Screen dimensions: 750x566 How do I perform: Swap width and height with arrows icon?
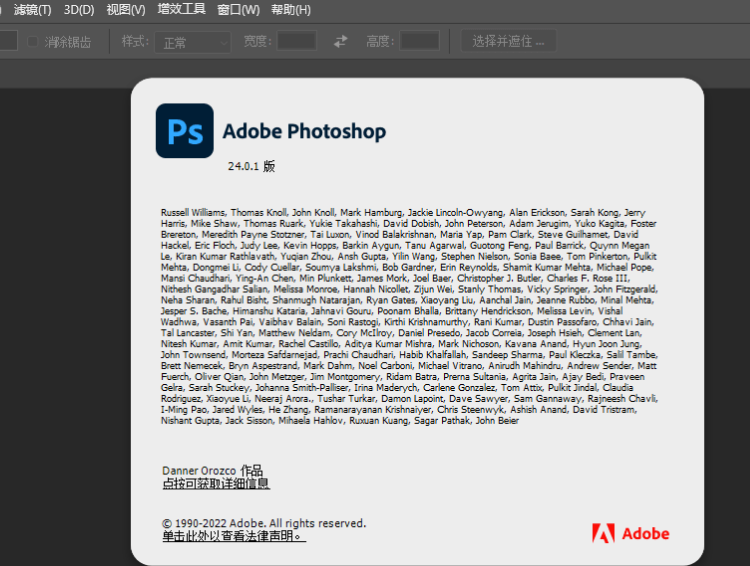pos(341,42)
